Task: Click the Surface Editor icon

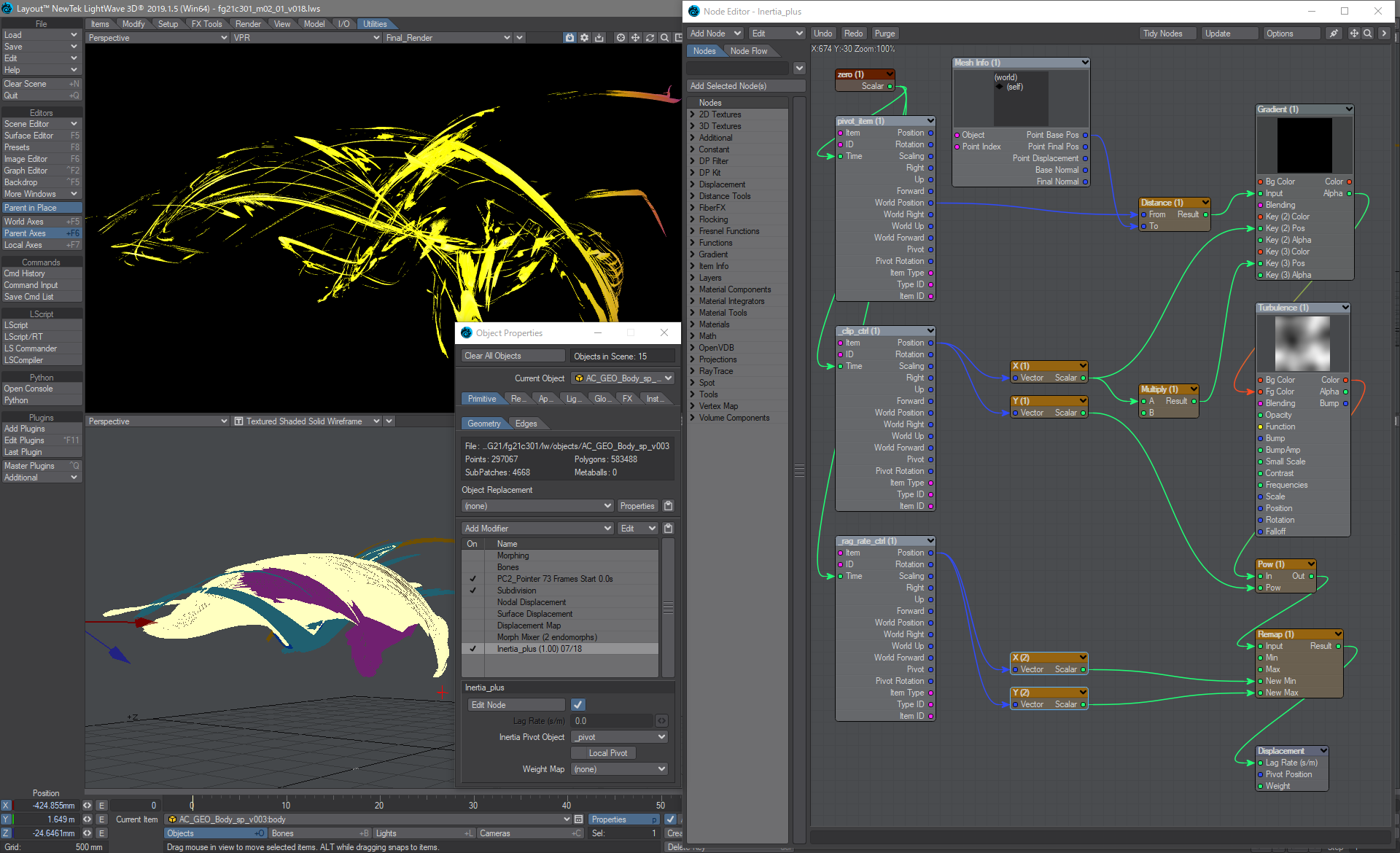Action: click(x=40, y=135)
